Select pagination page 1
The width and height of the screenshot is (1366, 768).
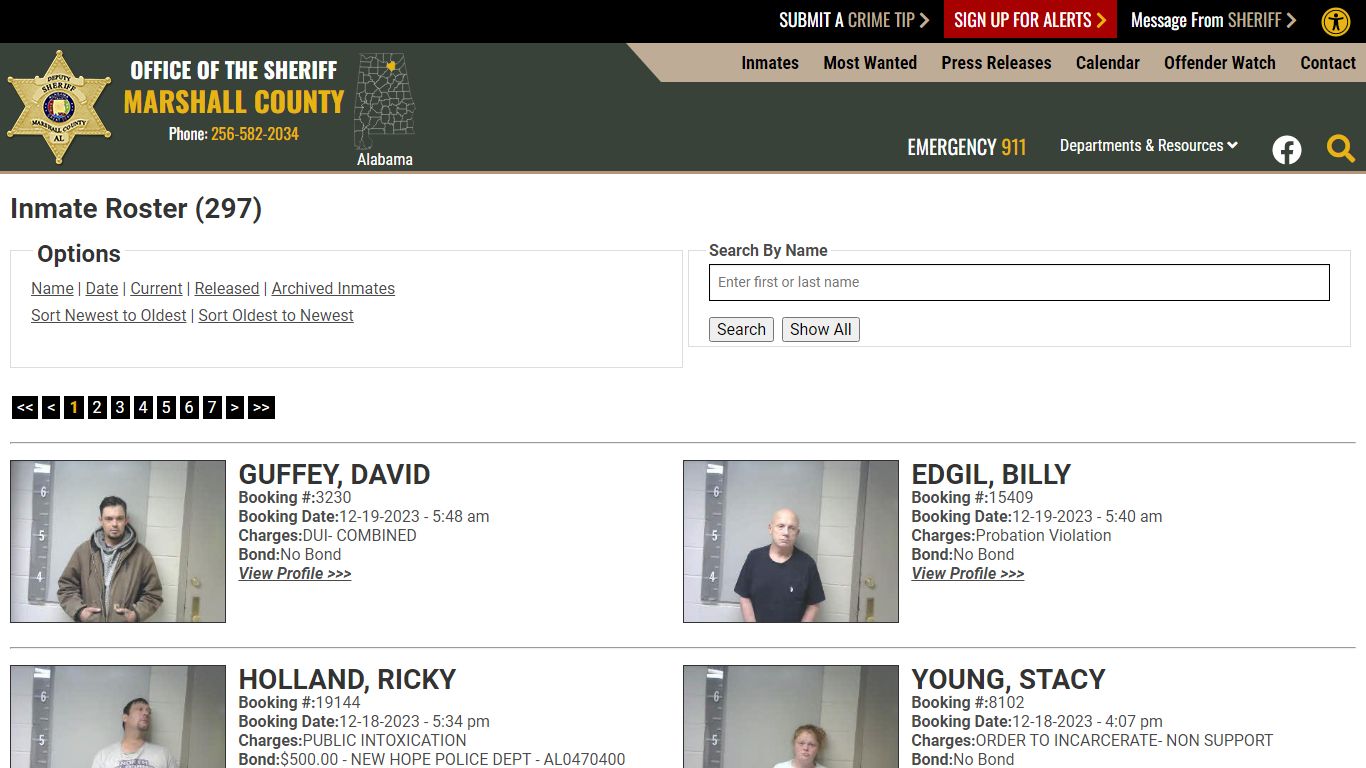74,407
